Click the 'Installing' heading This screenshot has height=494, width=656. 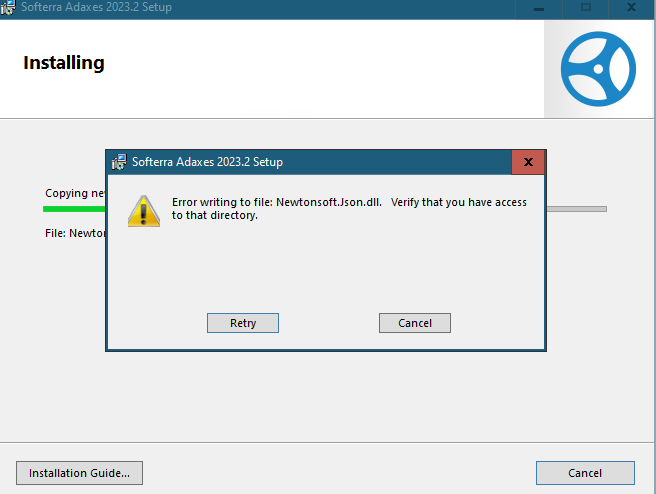[x=64, y=63]
